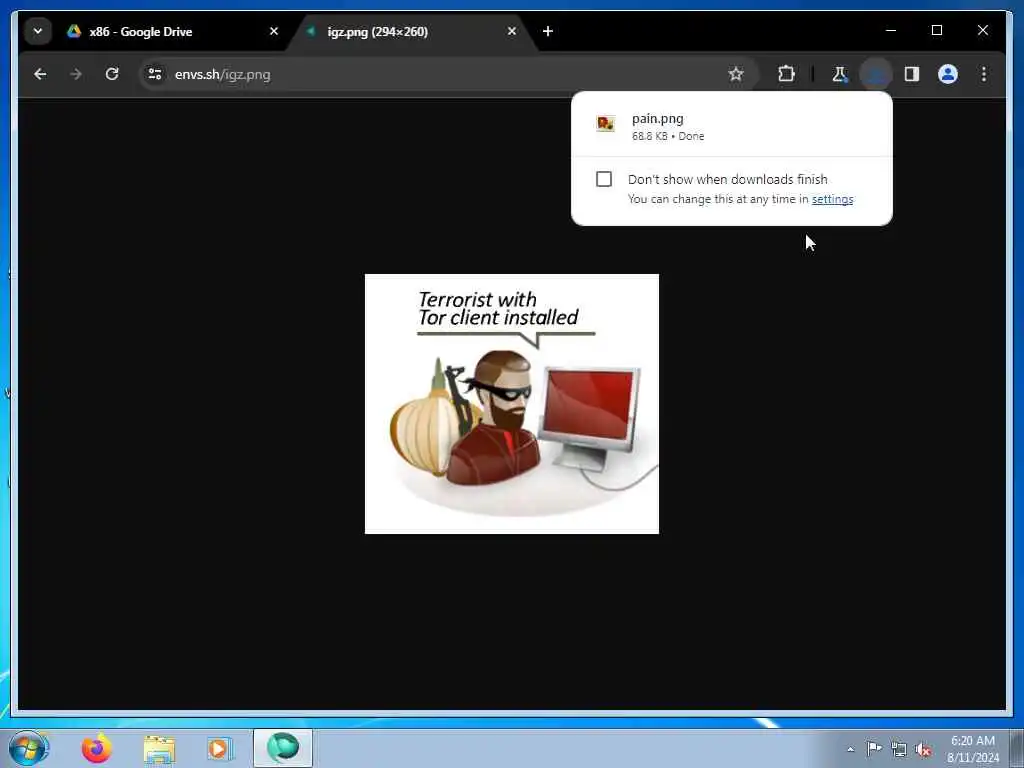Close the igz.png tab
This screenshot has height=768, width=1024.
pyautogui.click(x=511, y=31)
